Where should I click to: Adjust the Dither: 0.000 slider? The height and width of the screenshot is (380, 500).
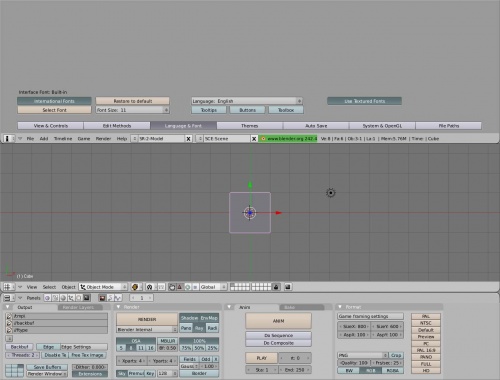[x=90, y=367]
